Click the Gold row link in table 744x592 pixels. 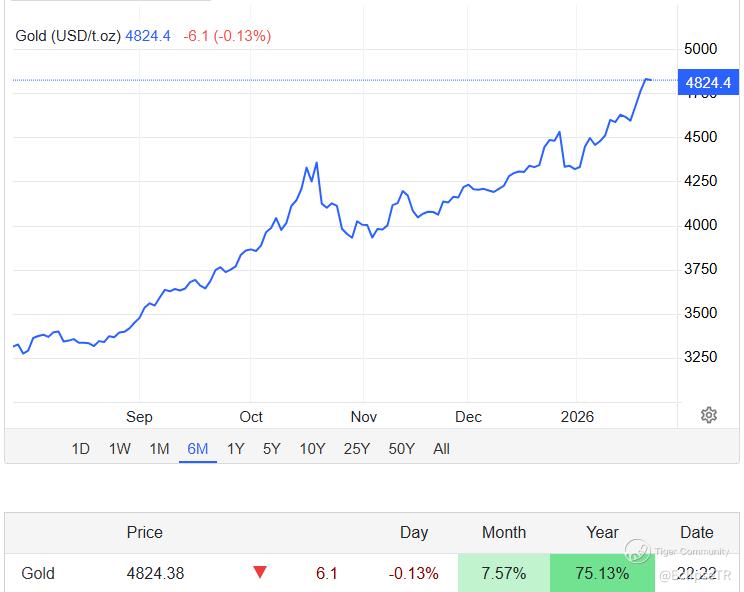click(38, 574)
